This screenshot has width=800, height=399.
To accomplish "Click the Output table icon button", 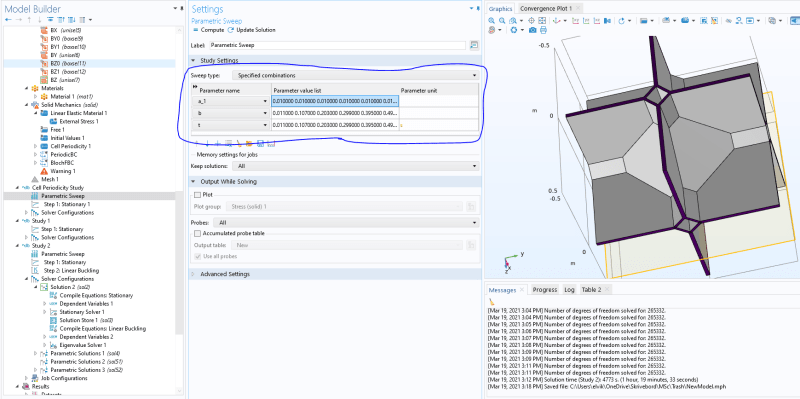I will pos(471,245).
